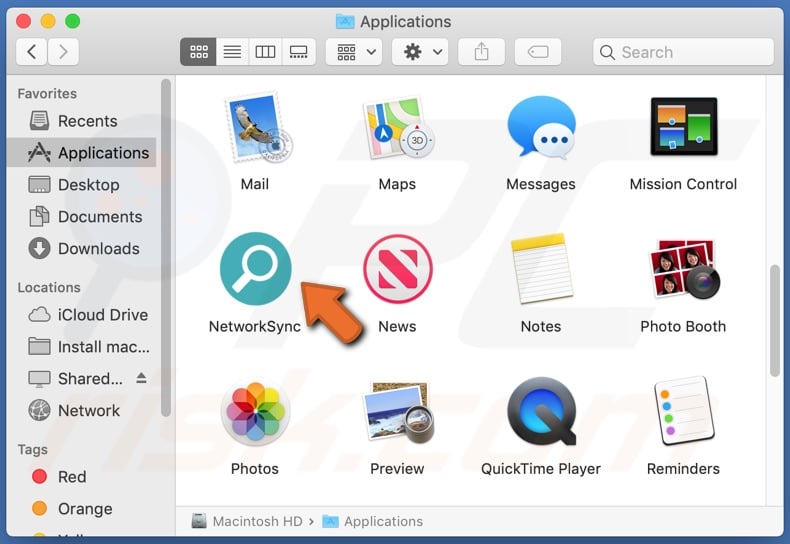790x544 pixels.
Task: Filter by the Orange tag
Action: tap(83, 509)
